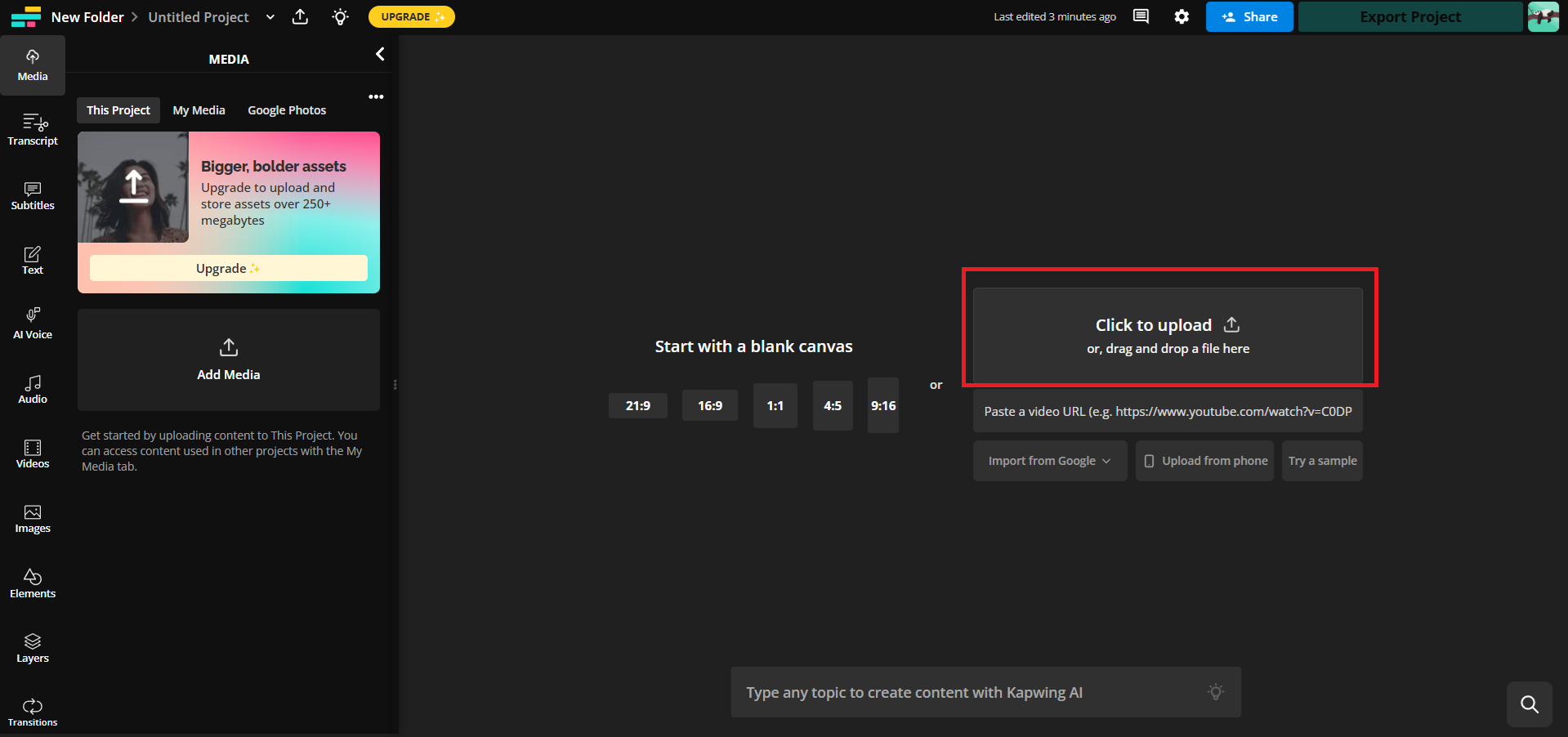Screen dimensions: 1568x737
Task: Open the Transitions sidebar tool
Action: [33, 712]
